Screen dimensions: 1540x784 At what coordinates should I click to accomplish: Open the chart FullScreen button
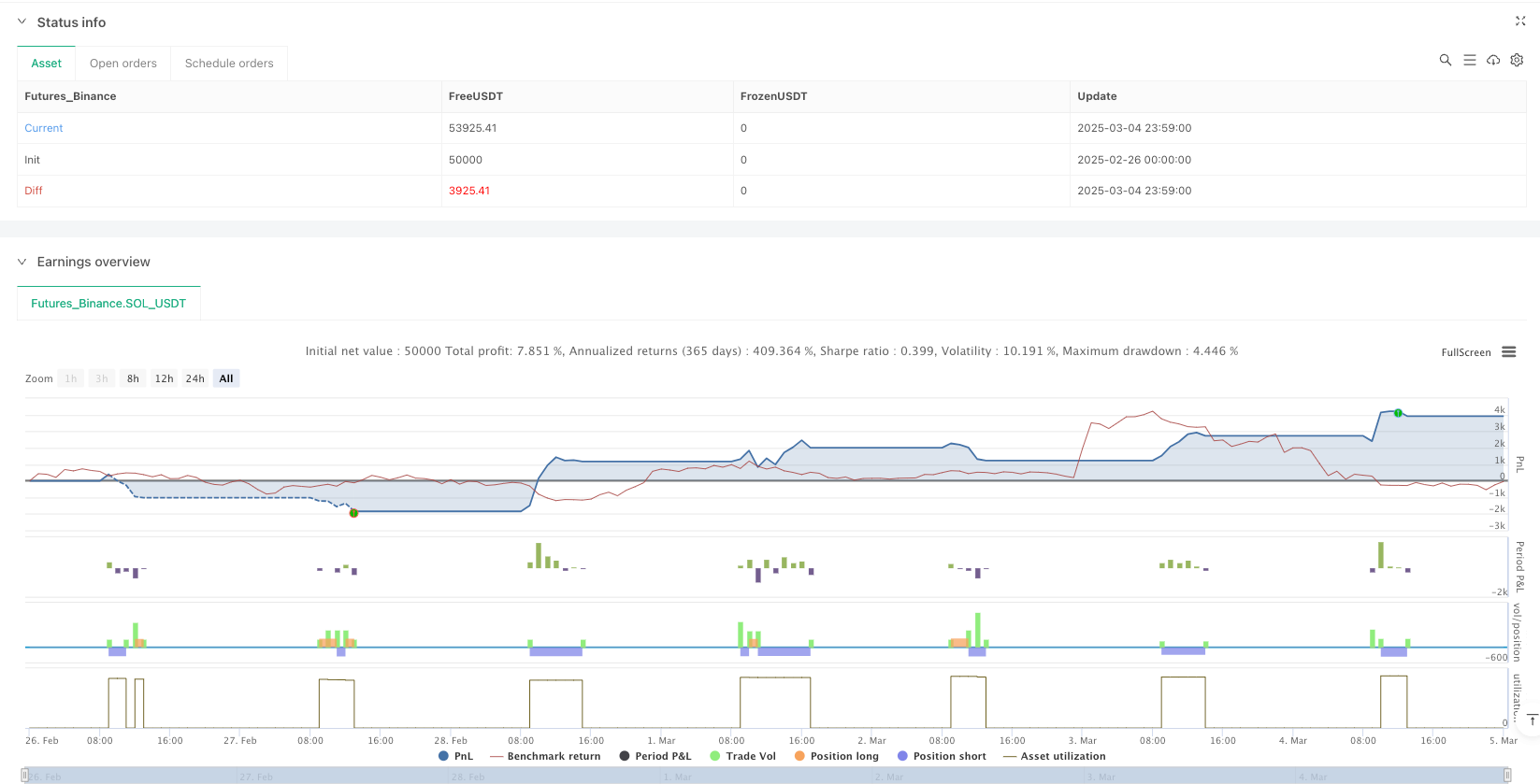point(1465,352)
